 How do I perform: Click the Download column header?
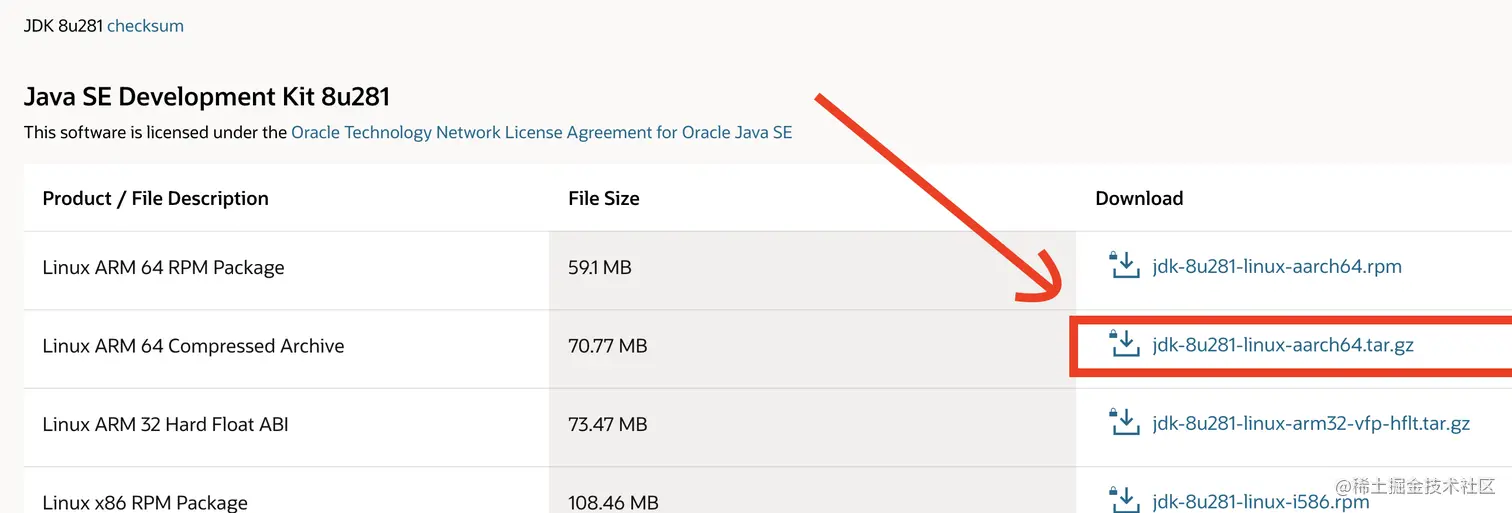pyautogui.click(x=1139, y=198)
